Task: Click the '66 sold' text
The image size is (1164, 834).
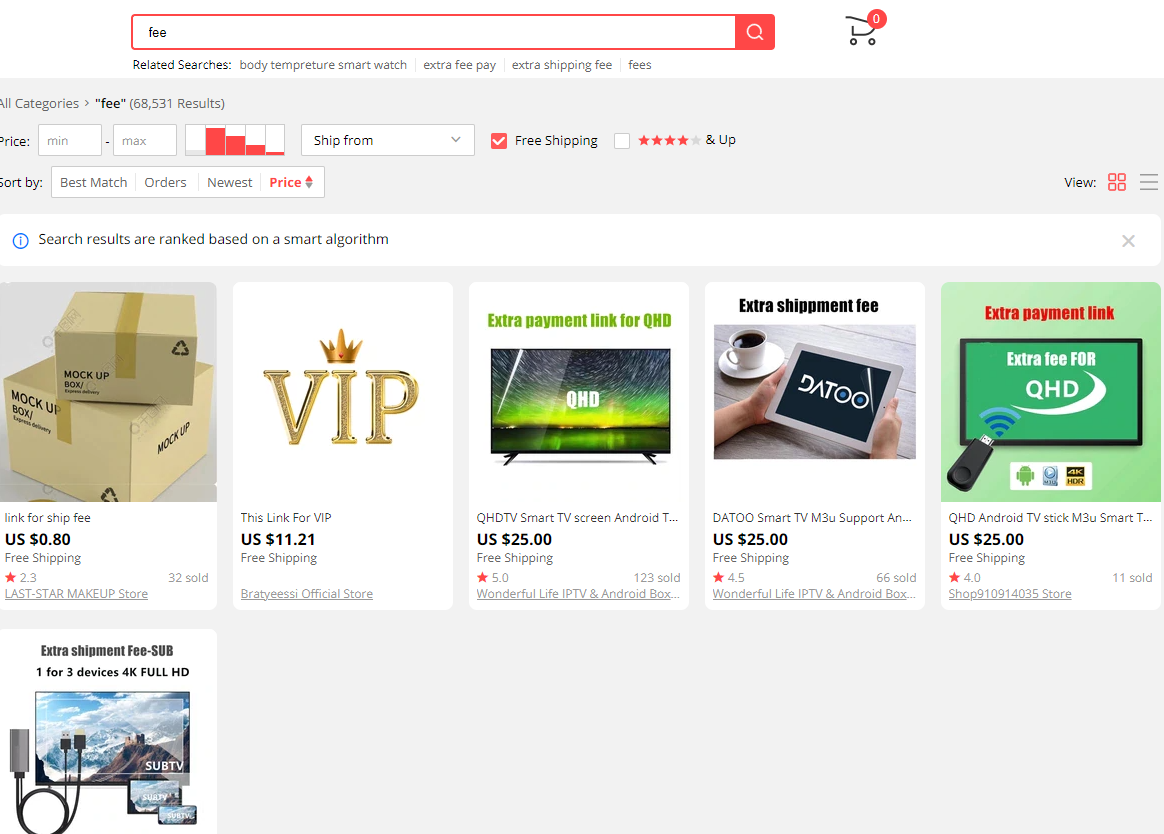Action: click(896, 577)
